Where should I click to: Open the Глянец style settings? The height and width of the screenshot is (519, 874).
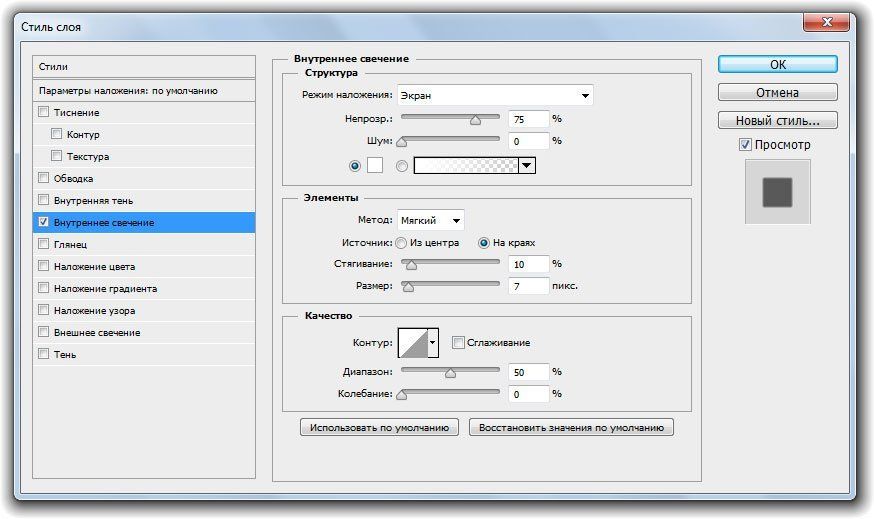(x=70, y=244)
